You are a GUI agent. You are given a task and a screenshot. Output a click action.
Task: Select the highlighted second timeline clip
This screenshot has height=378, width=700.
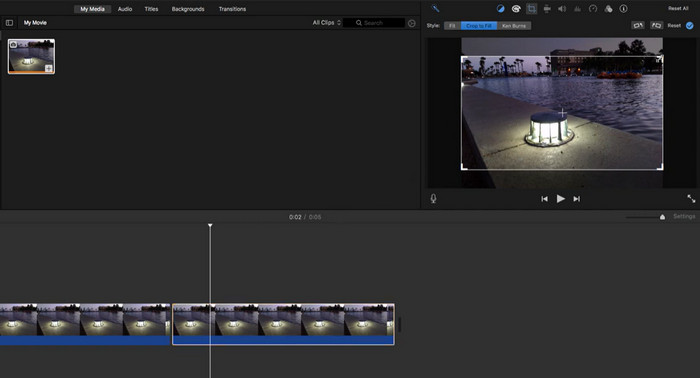point(283,324)
